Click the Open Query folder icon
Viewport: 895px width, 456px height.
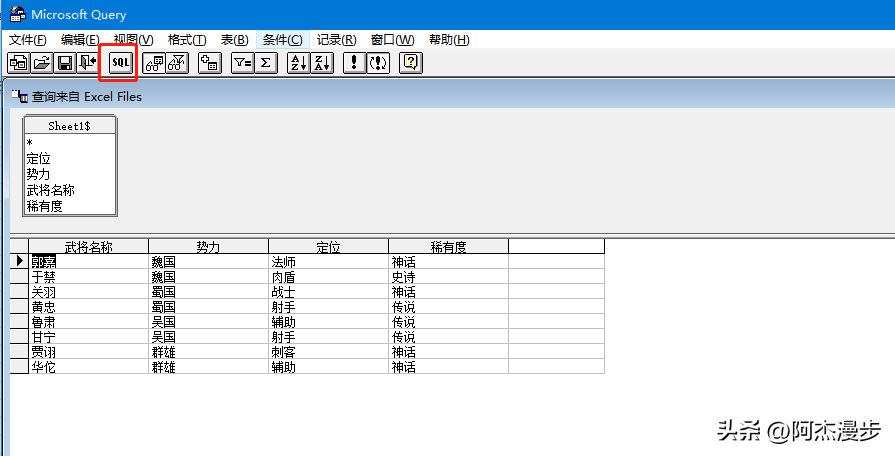(42, 62)
